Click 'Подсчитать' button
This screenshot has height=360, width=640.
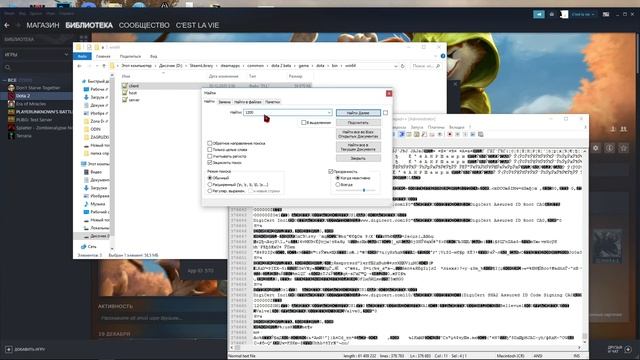coord(358,122)
